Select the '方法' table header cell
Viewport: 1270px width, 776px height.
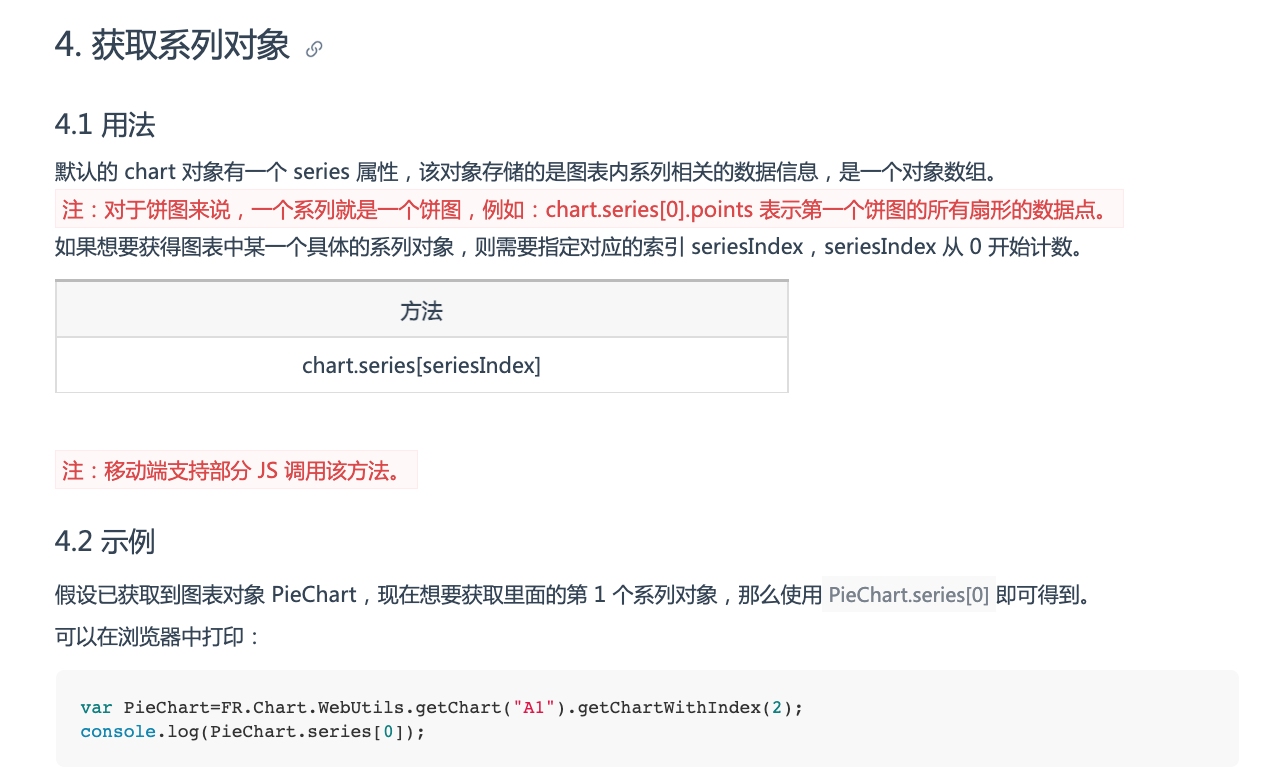[421, 310]
